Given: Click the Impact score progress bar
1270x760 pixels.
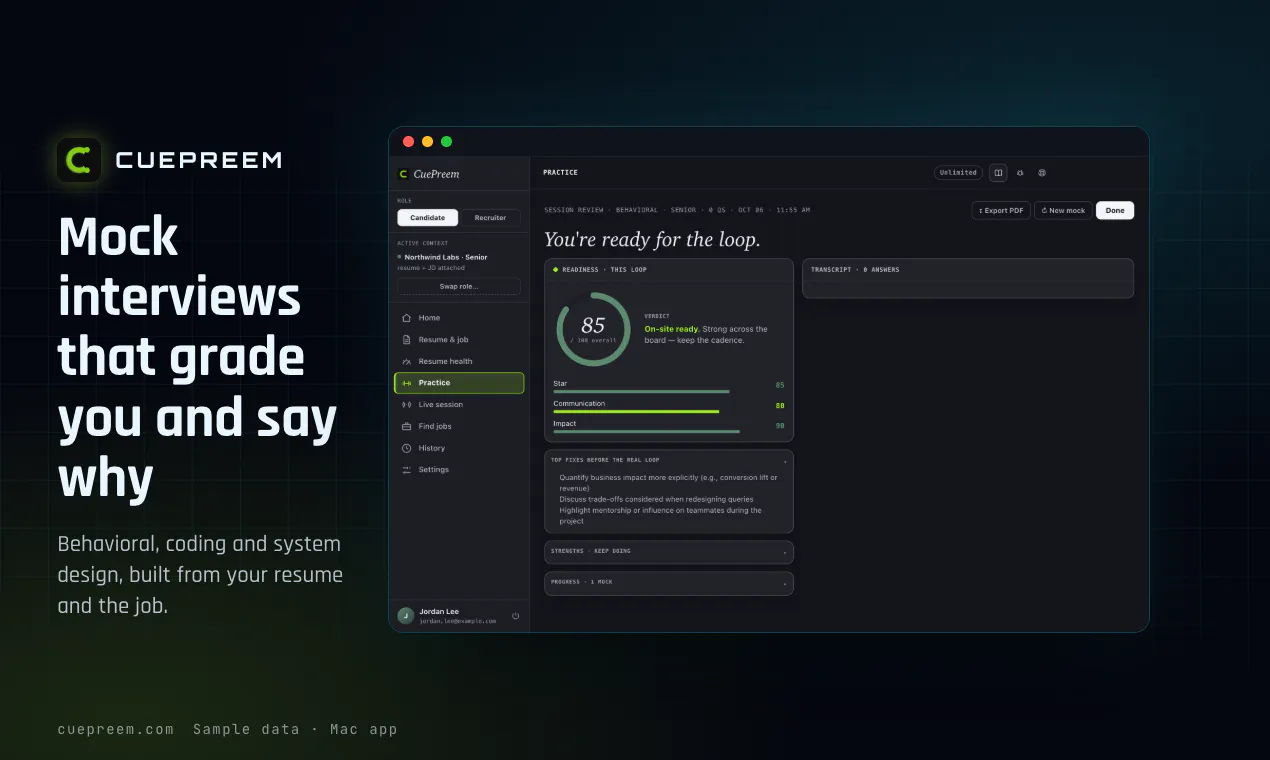Looking at the screenshot, I should point(647,432).
